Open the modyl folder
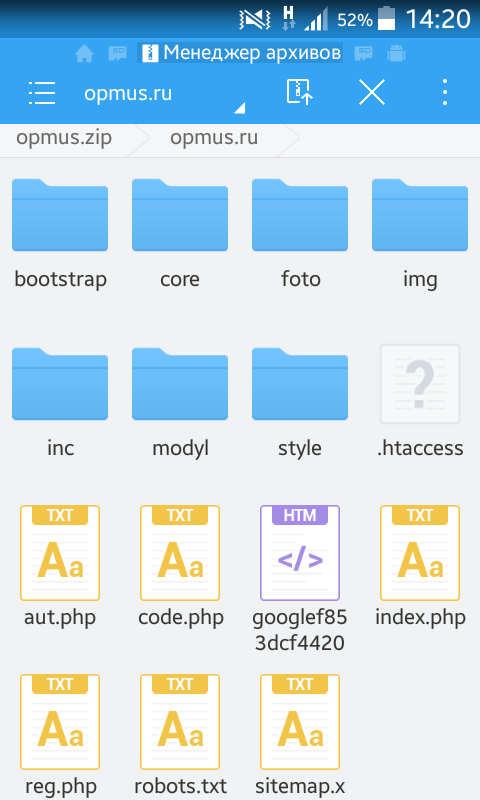This screenshot has width=480, height=800. point(180,403)
